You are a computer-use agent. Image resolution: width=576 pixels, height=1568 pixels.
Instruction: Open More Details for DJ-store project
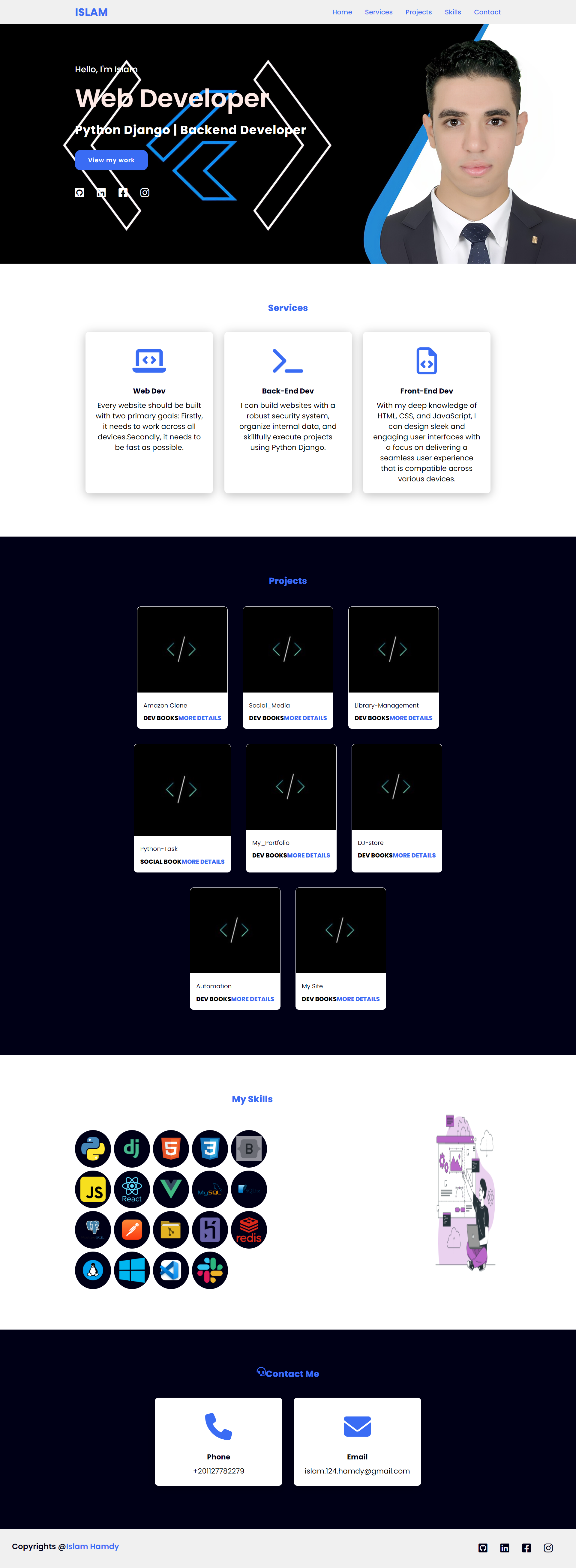pos(414,855)
